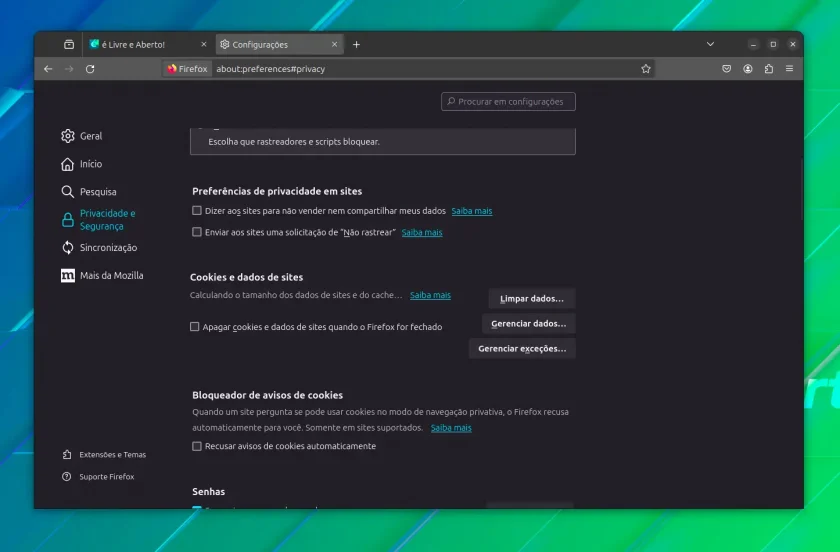Click the forward navigation arrow
This screenshot has width=840, height=552.
click(69, 69)
